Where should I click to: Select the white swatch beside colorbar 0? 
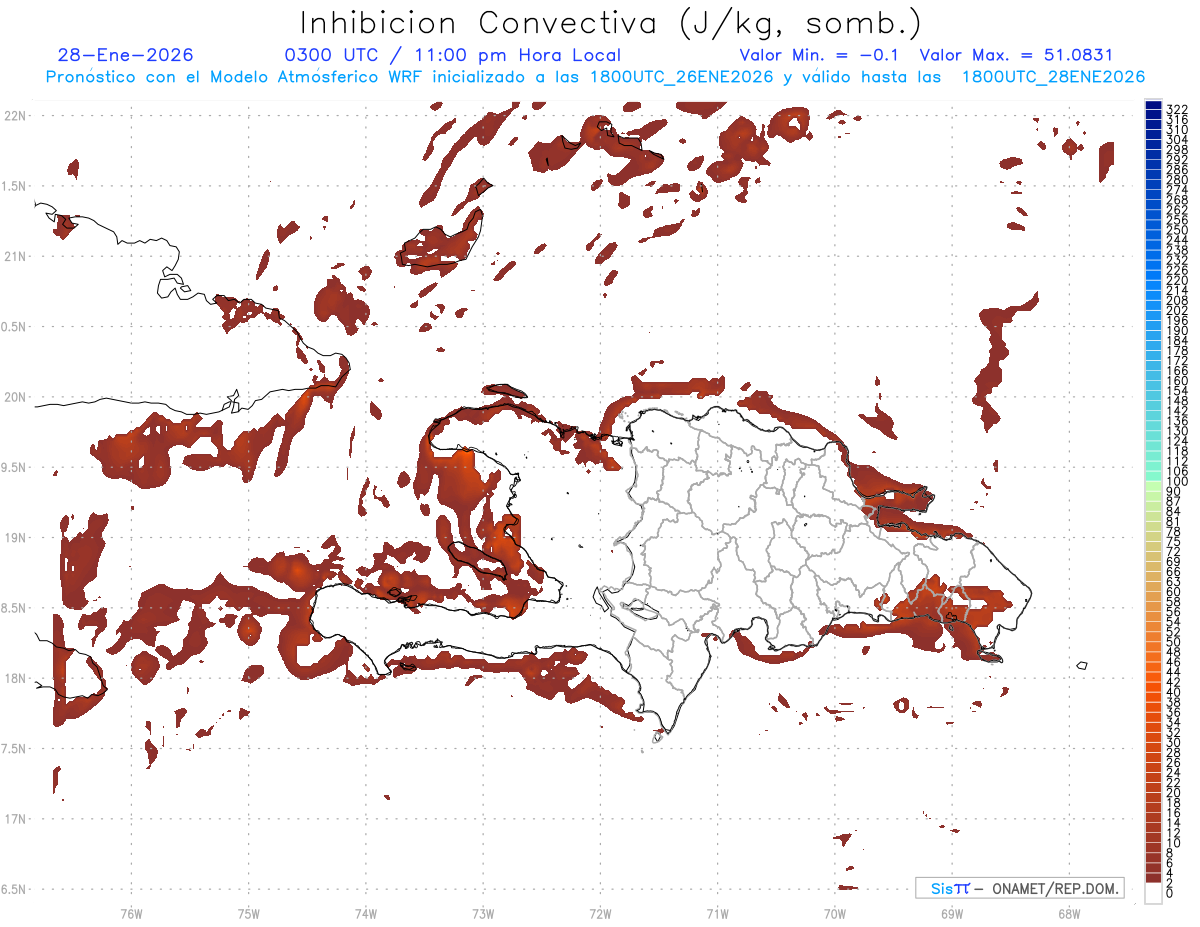pos(1153,893)
